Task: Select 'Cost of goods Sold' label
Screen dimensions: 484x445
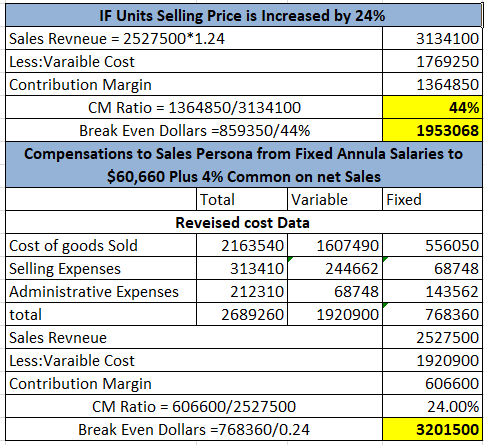Action: [x=101, y=245]
